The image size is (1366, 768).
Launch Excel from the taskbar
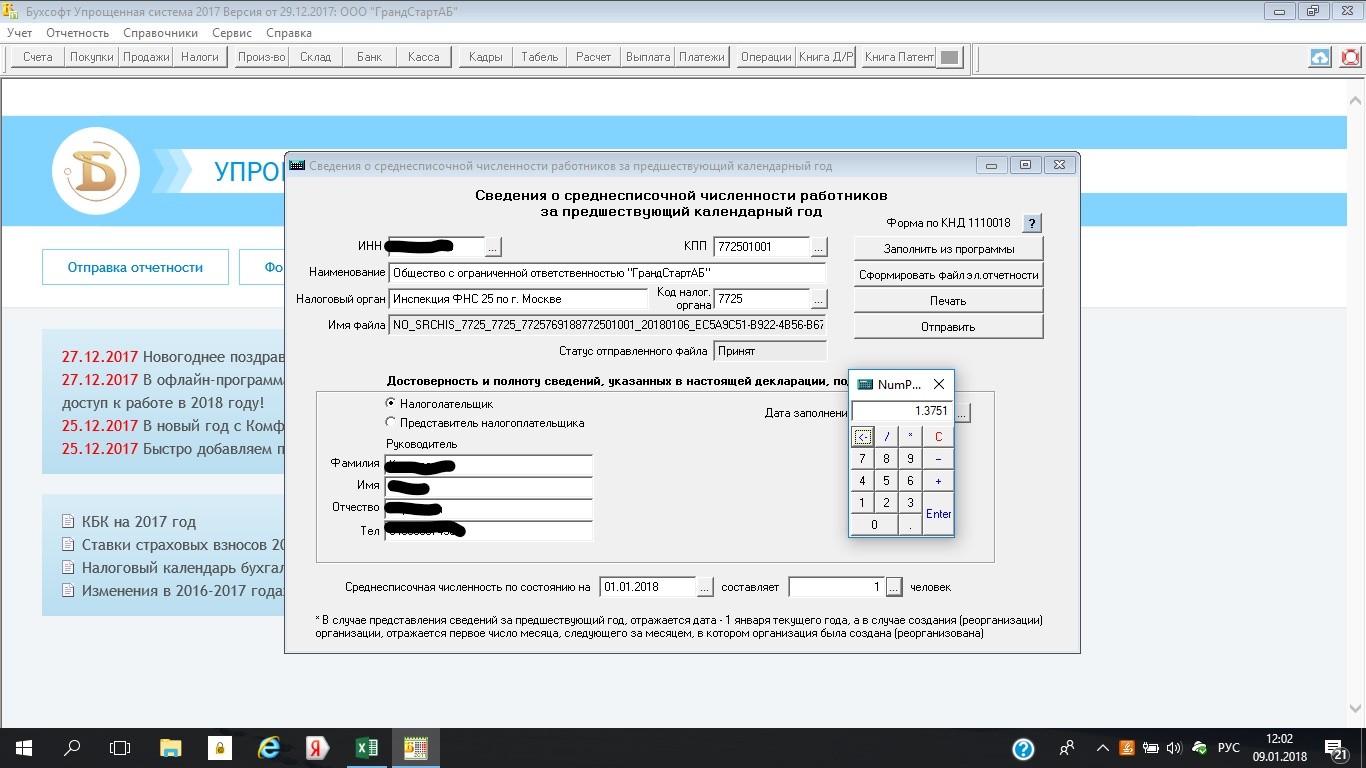click(x=366, y=748)
